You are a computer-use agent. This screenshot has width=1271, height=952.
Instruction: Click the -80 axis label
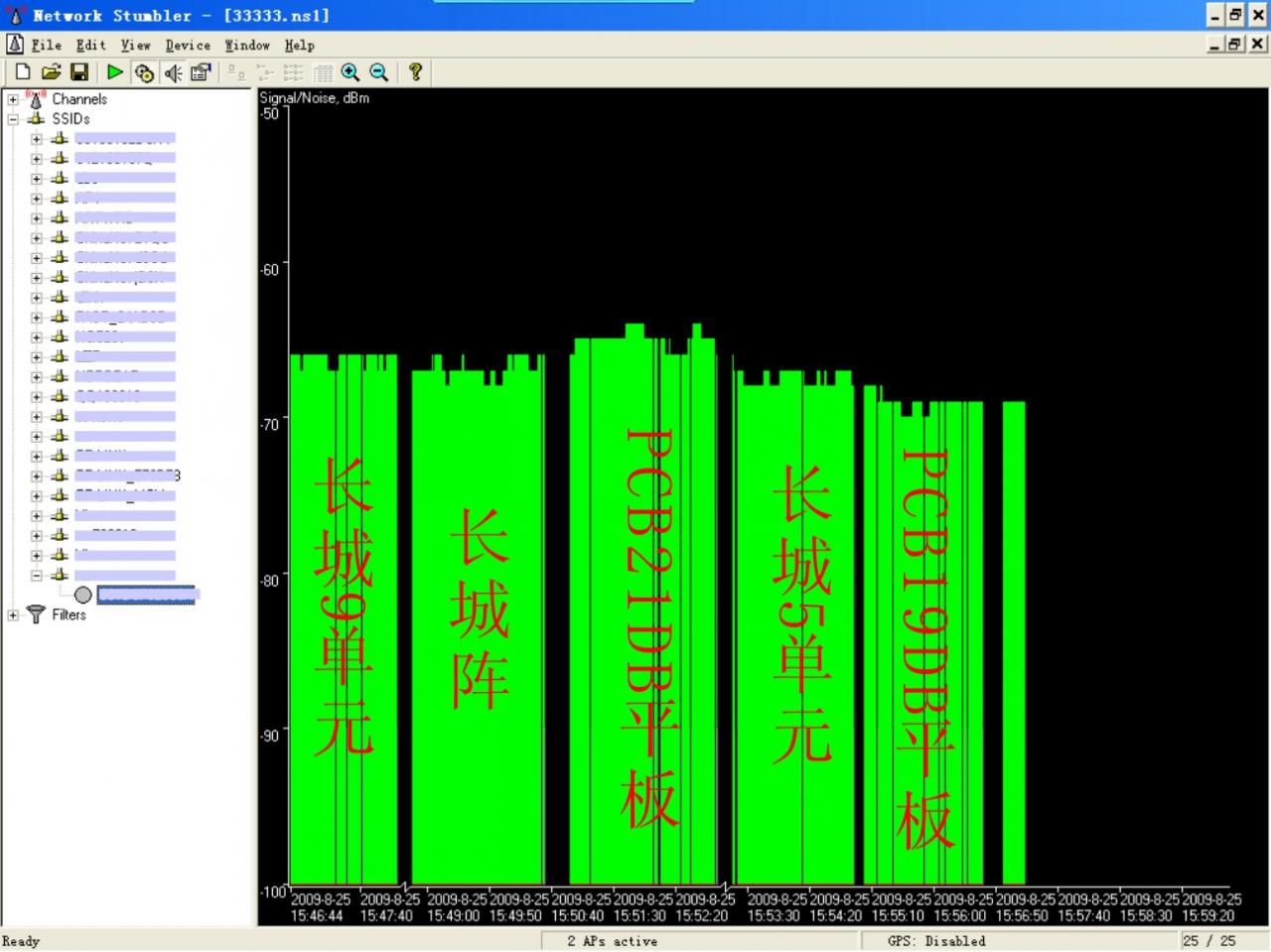click(270, 580)
